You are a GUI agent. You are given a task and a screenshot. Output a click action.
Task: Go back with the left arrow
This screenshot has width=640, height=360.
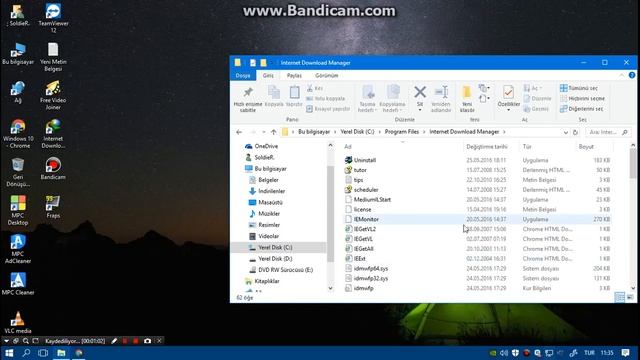tap(239, 132)
